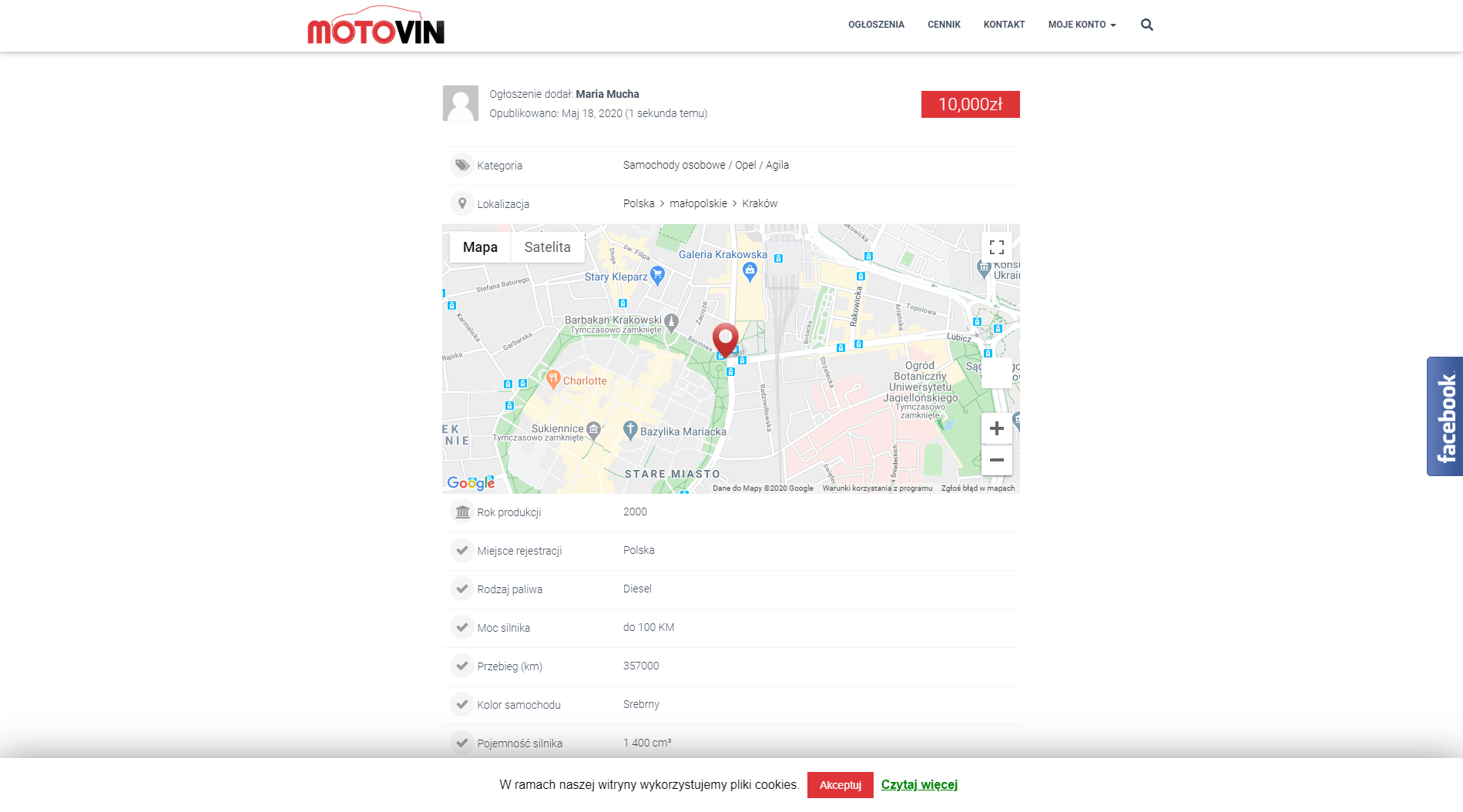Viewport: 1463px width, 812px height.
Task: Zoom out on the map with minus icon
Action: pos(996,460)
